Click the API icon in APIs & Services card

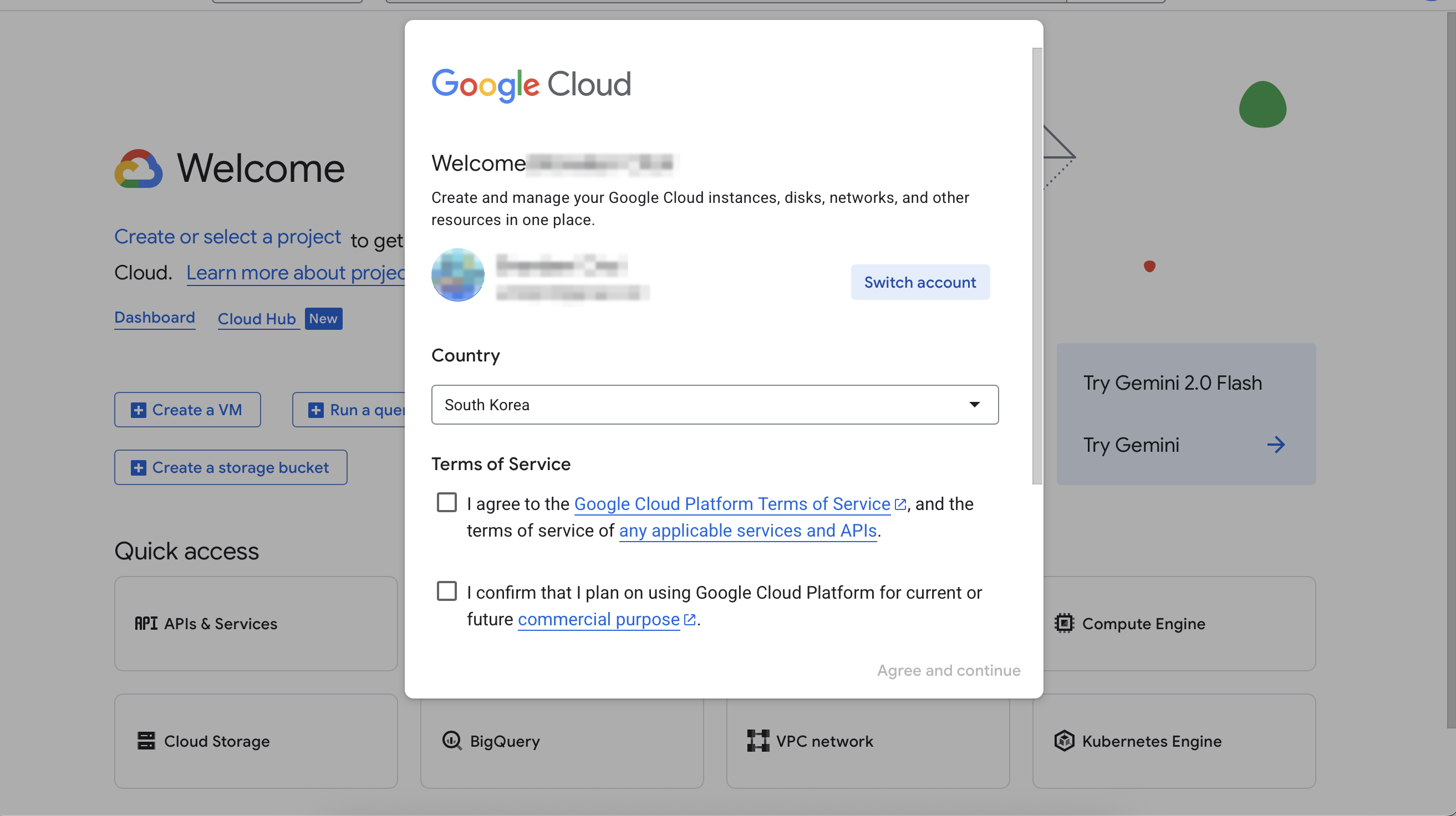click(146, 624)
